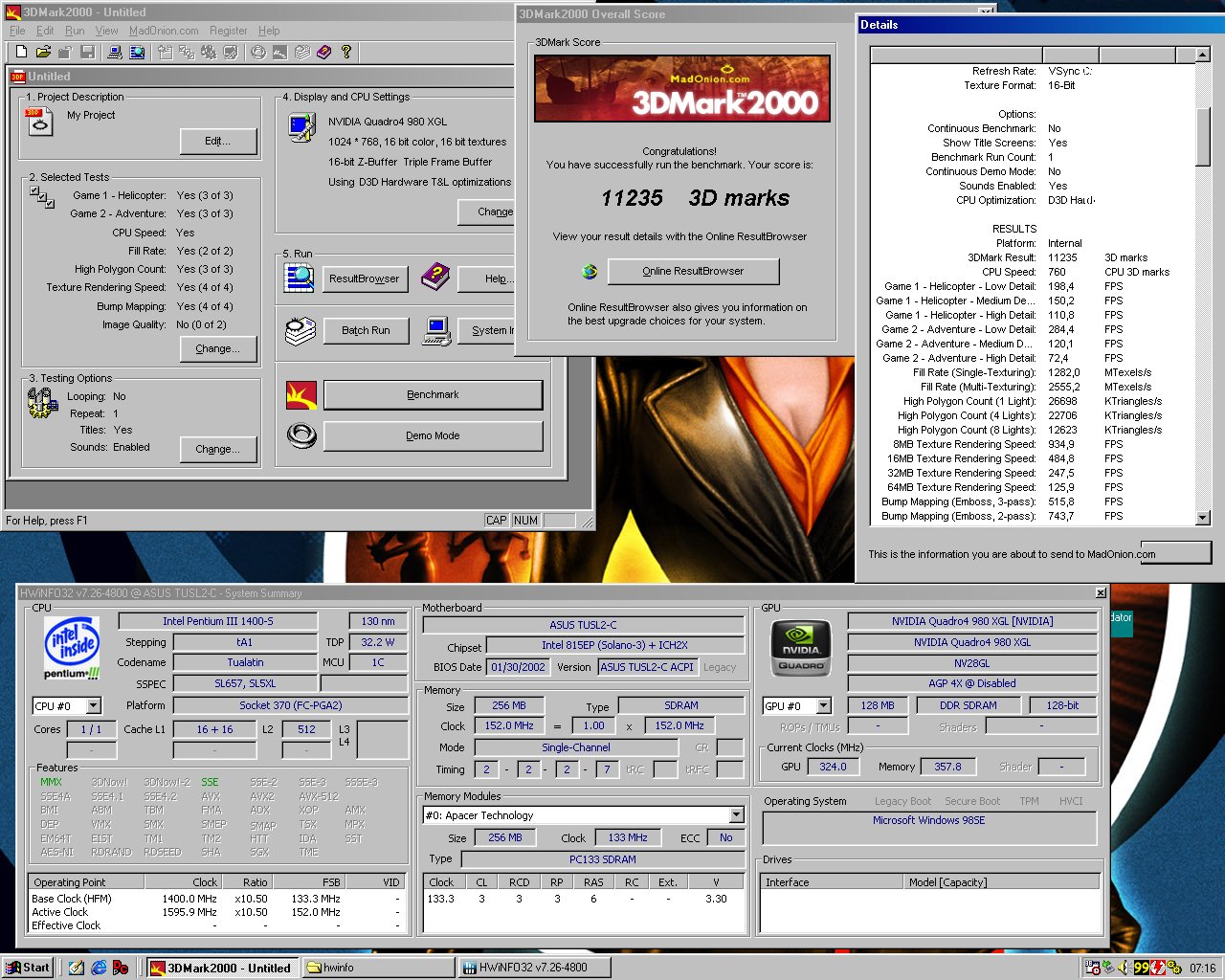The width and height of the screenshot is (1225, 980).
Task: Open the CPU #0 selector dropdown
Action: tap(93, 706)
